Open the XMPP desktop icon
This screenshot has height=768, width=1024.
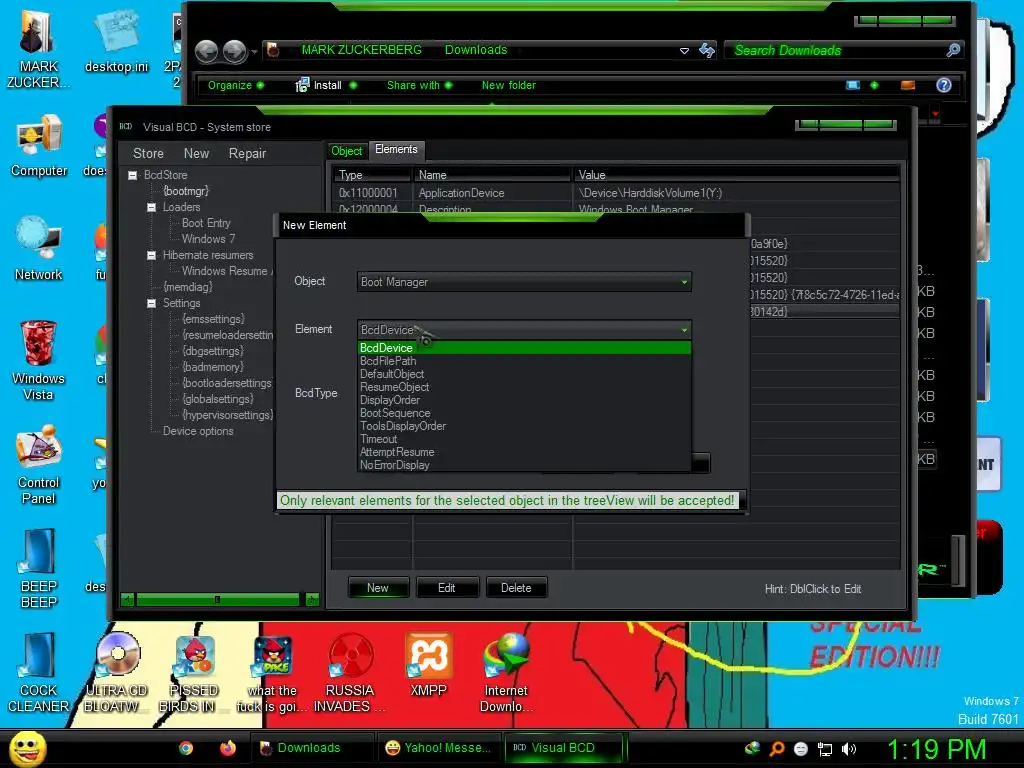pyautogui.click(x=428, y=665)
